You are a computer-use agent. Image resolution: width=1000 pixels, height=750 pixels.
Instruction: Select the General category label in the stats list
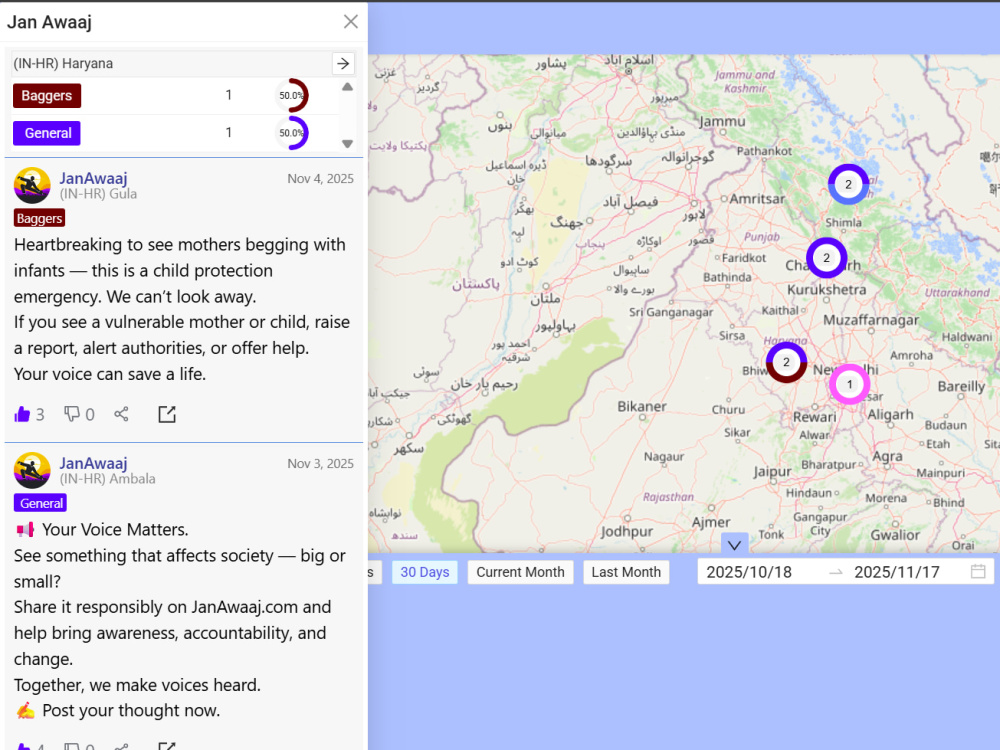pos(47,133)
